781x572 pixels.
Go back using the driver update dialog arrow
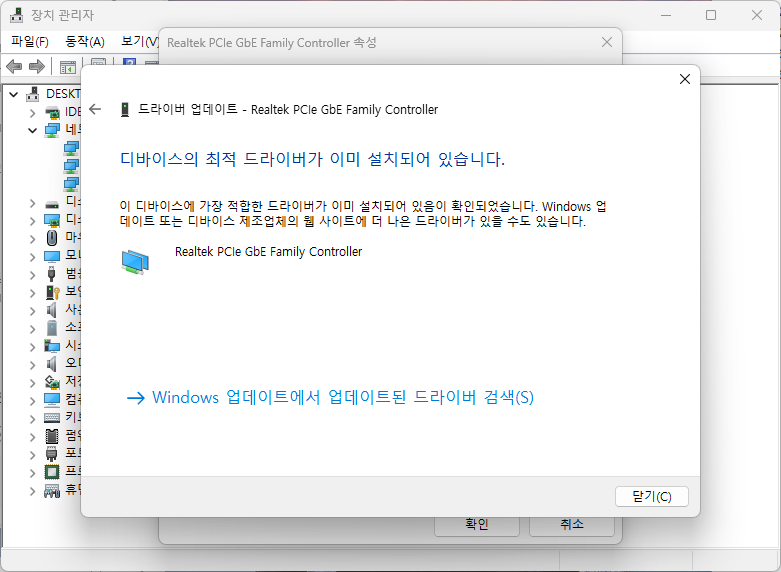[95, 109]
